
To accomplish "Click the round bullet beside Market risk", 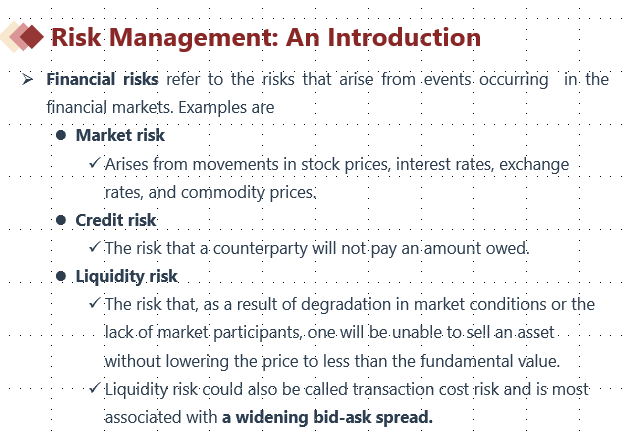I will pos(61,135).
